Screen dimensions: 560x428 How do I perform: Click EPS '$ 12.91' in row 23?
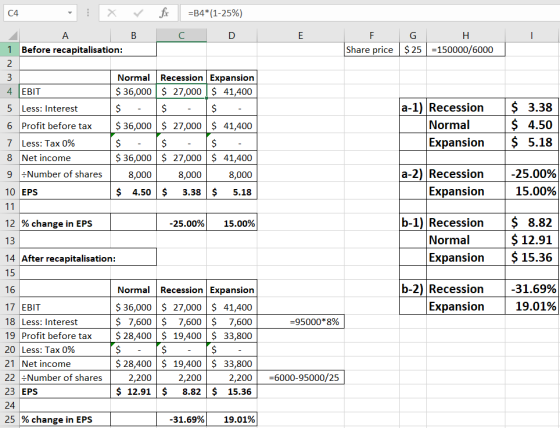click(x=134, y=392)
